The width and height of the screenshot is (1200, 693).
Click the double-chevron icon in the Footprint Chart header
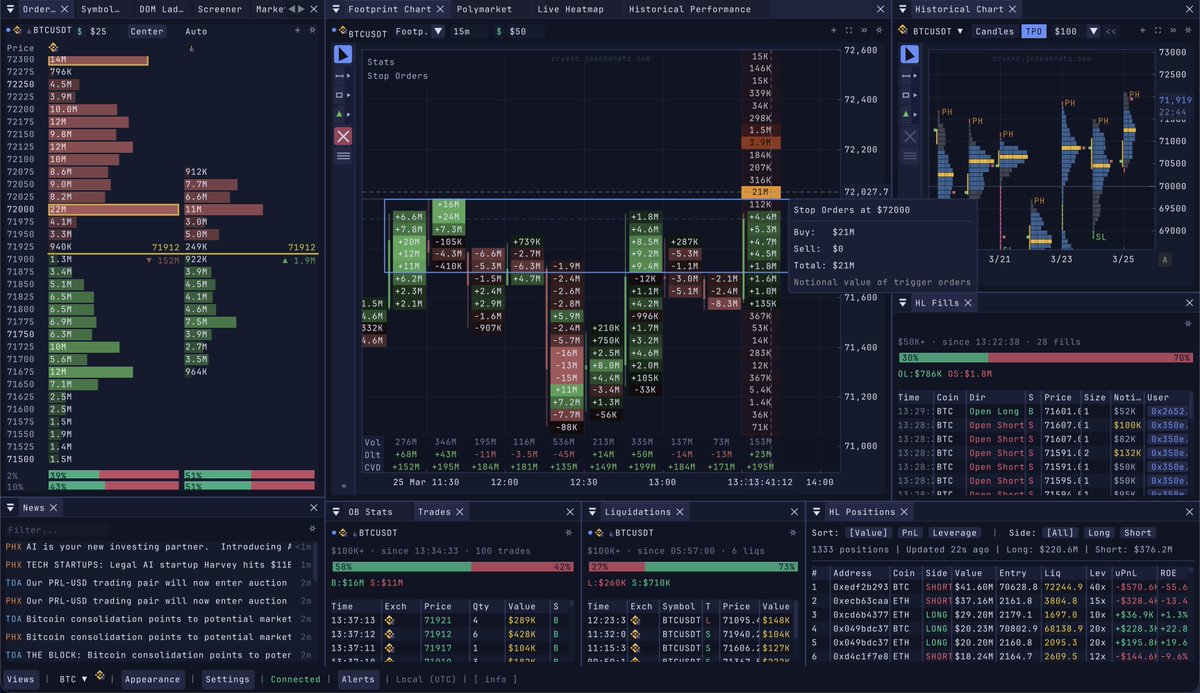pyautogui.click(x=864, y=31)
